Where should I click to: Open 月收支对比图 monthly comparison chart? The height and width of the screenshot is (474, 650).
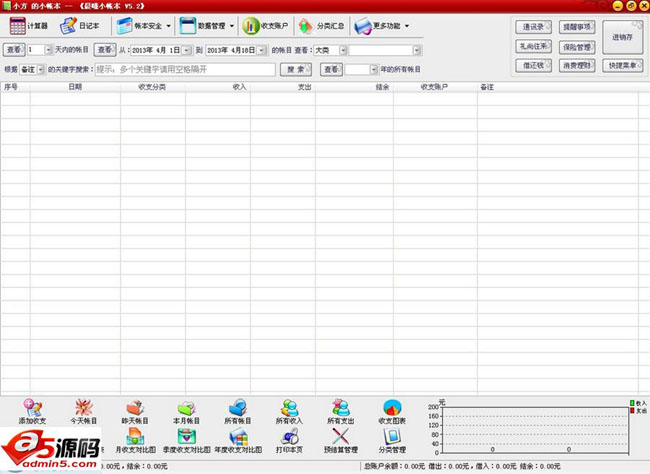(x=135, y=440)
